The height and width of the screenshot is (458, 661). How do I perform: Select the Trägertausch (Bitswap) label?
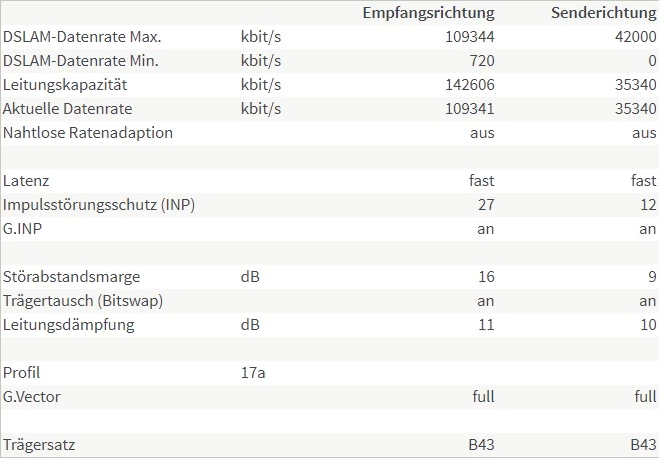[83, 301]
